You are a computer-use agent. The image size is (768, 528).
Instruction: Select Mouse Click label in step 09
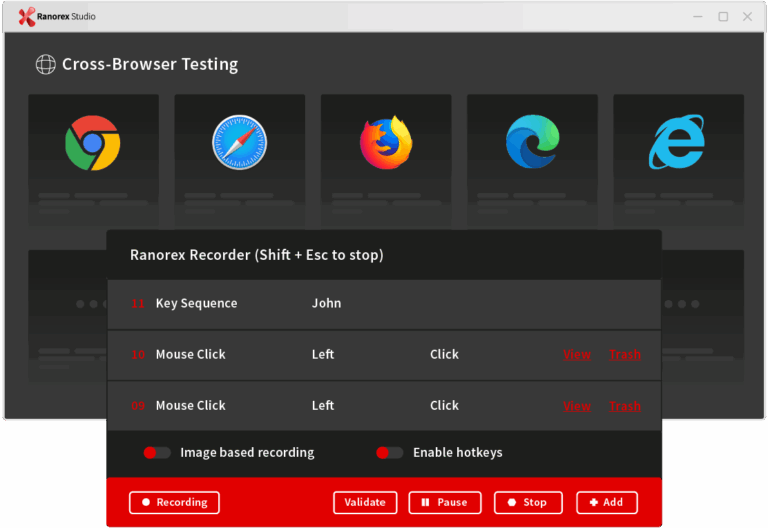[x=191, y=406]
